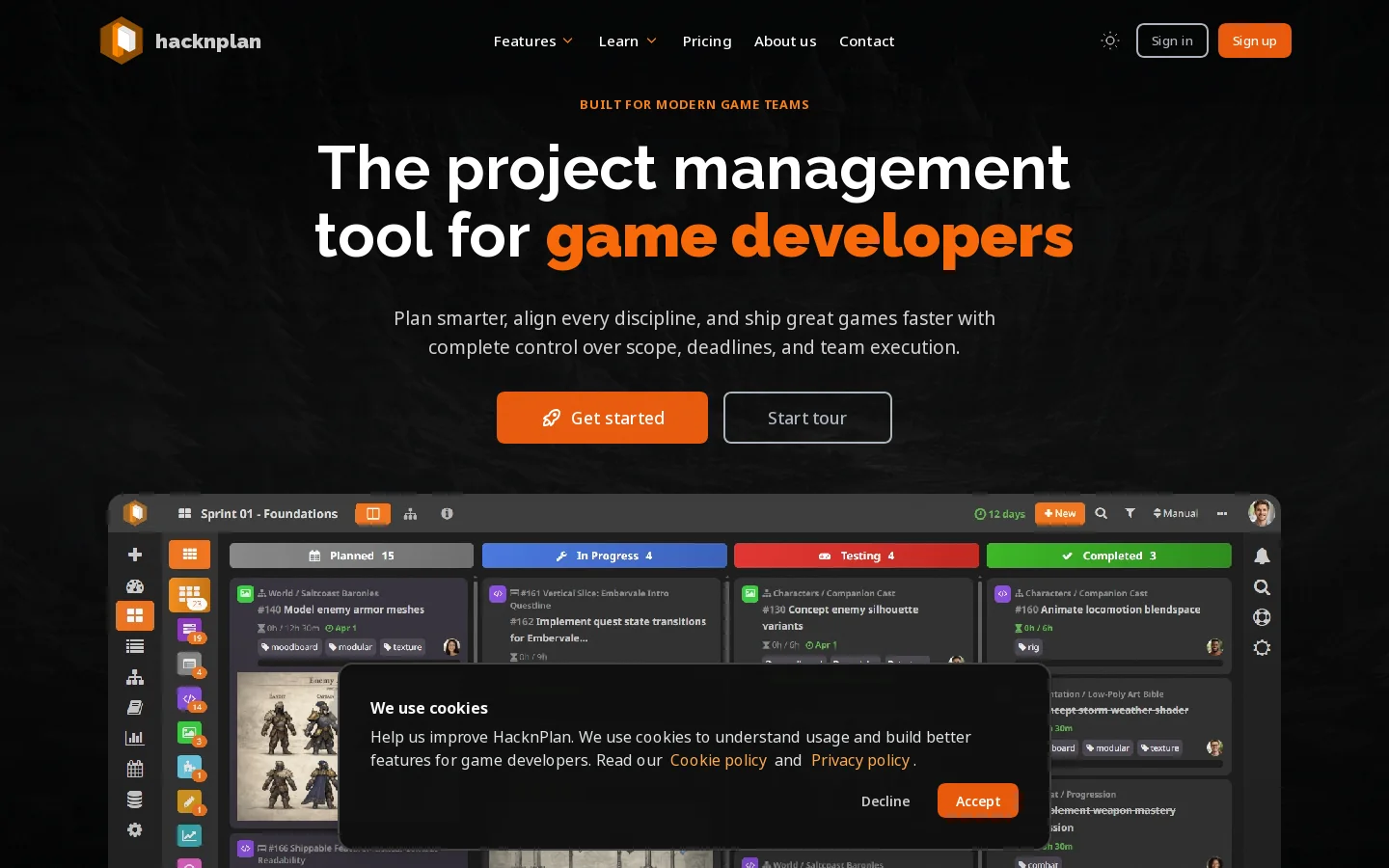Click the search icon in the board toolbar

pos(1101,513)
